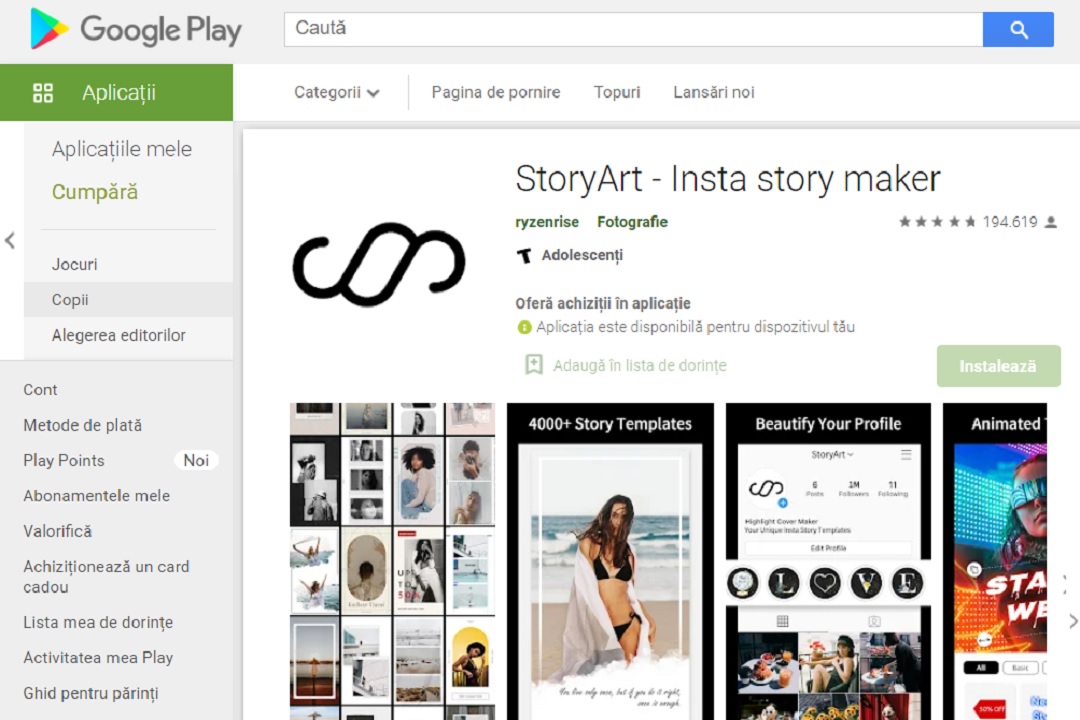This screenshot has height=720, width=1080.
Task: Click the Instalează button
Action: (998, 366)
